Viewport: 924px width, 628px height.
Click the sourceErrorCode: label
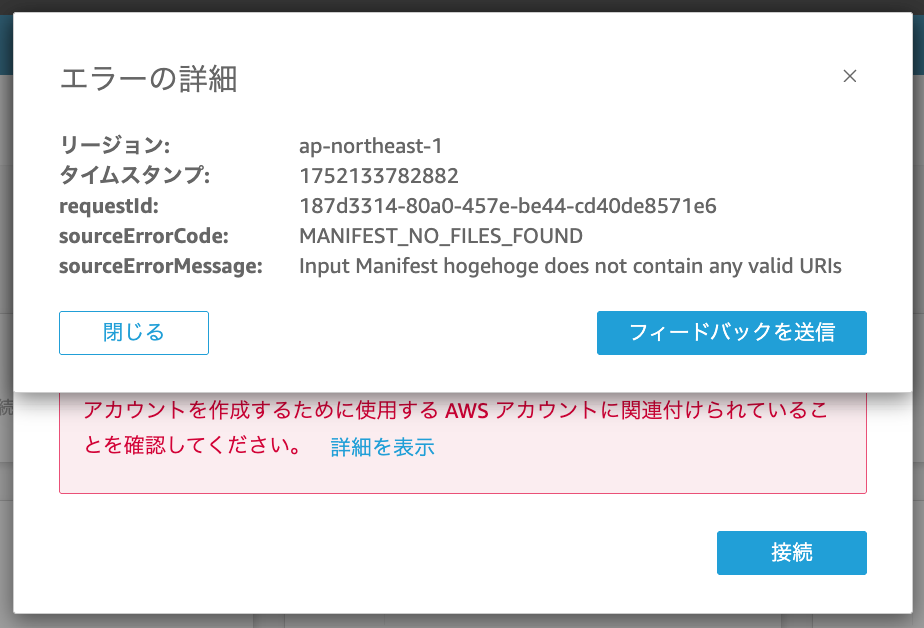[x=143, y=236]
